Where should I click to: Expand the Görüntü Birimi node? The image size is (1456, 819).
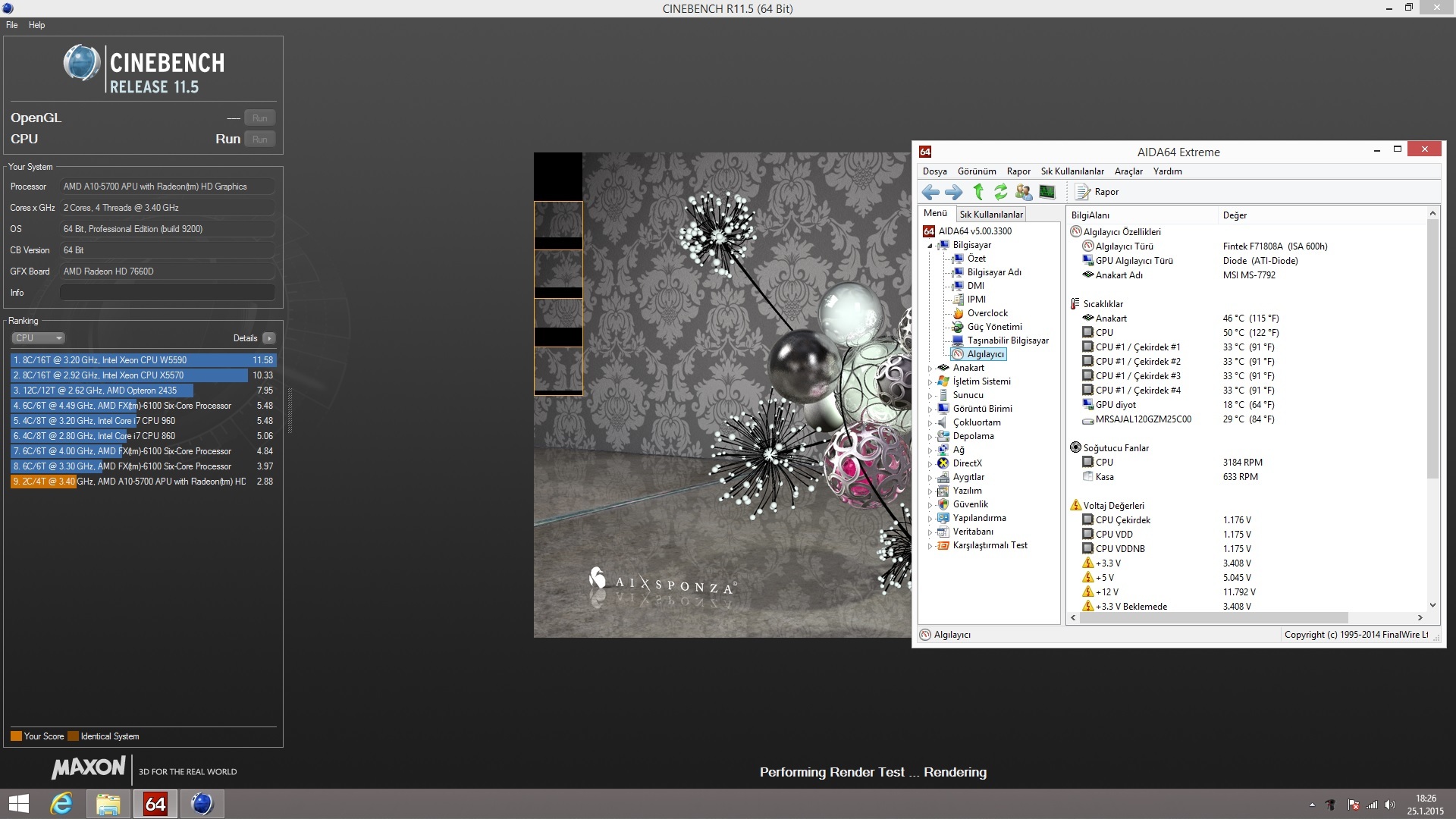coord(930,409)
